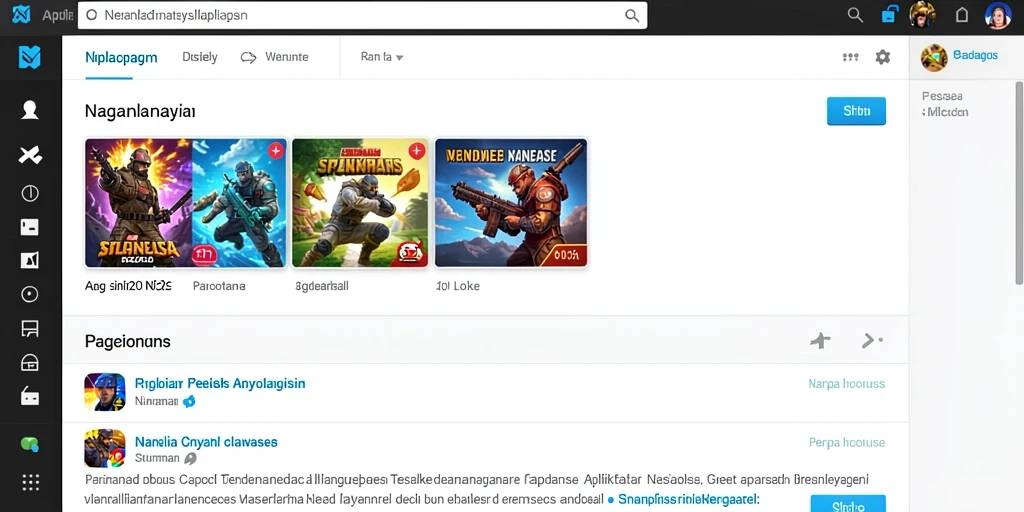Screen dimensions: 1024x512
Task: Click the blue button at the bottom right
Action: 848,504
